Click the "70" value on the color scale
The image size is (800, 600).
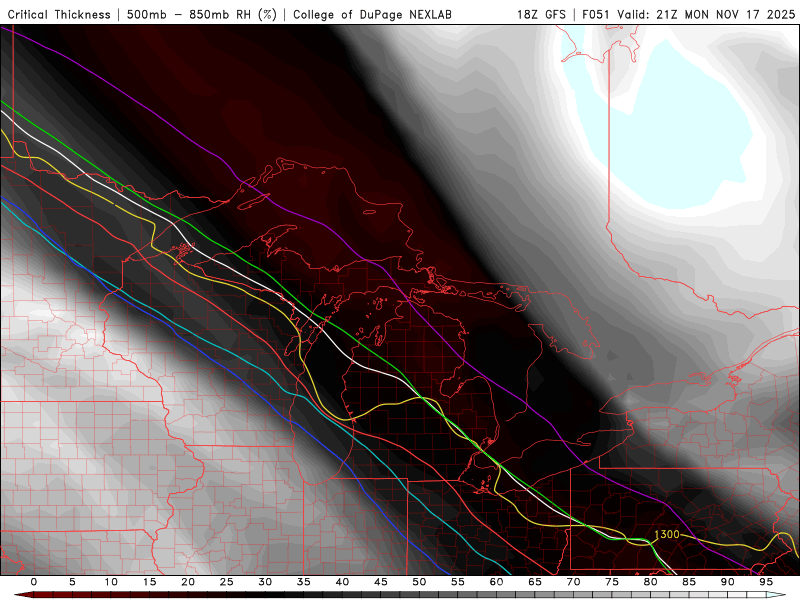tap(573, 582)
